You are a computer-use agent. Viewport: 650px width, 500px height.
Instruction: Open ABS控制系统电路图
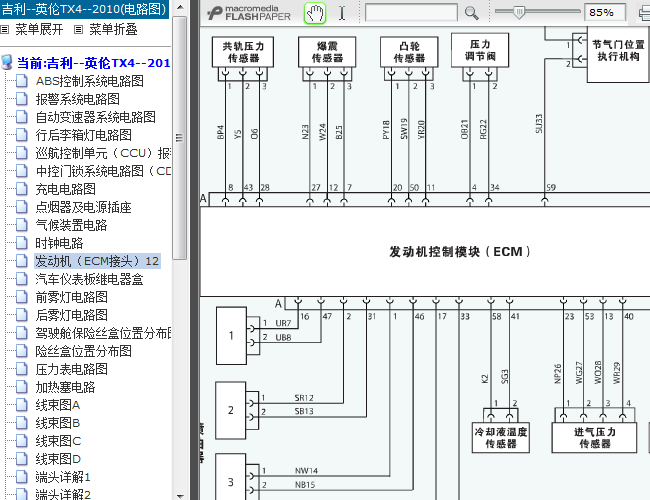click(90, 81)
